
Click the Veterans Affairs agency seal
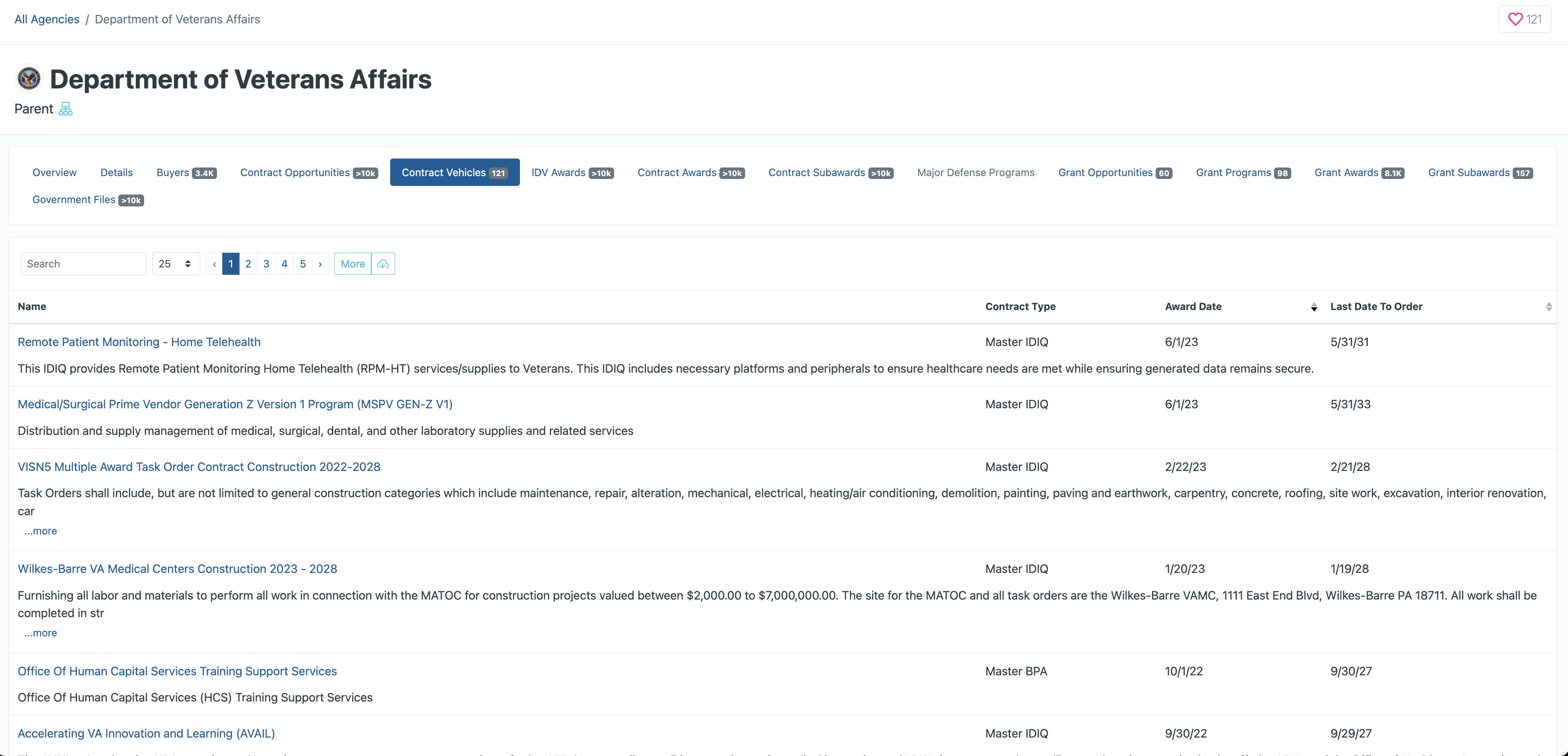click(29, 79)
